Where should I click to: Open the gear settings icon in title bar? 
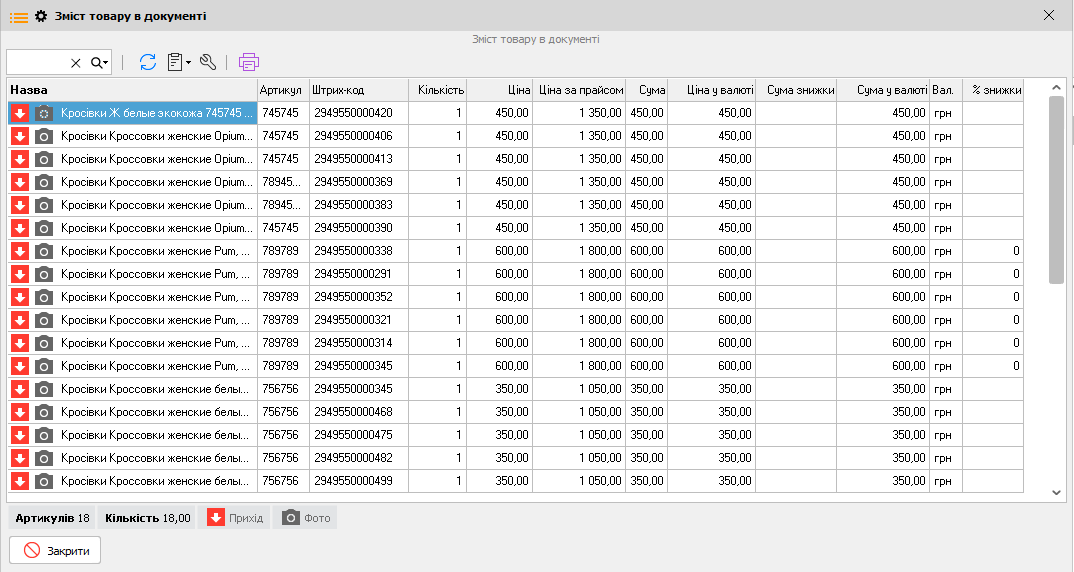tap(41, 16)
